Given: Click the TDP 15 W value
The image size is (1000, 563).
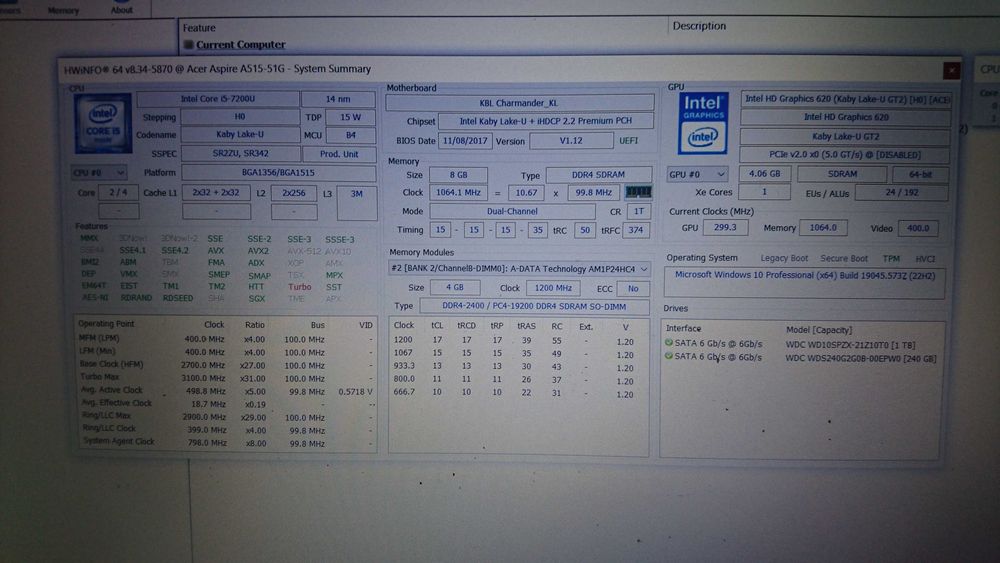Looking at the screenshot, I should point(350,117).
